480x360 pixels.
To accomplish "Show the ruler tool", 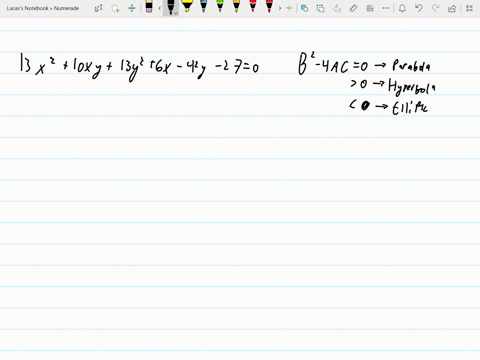I will tap(353, 8).
